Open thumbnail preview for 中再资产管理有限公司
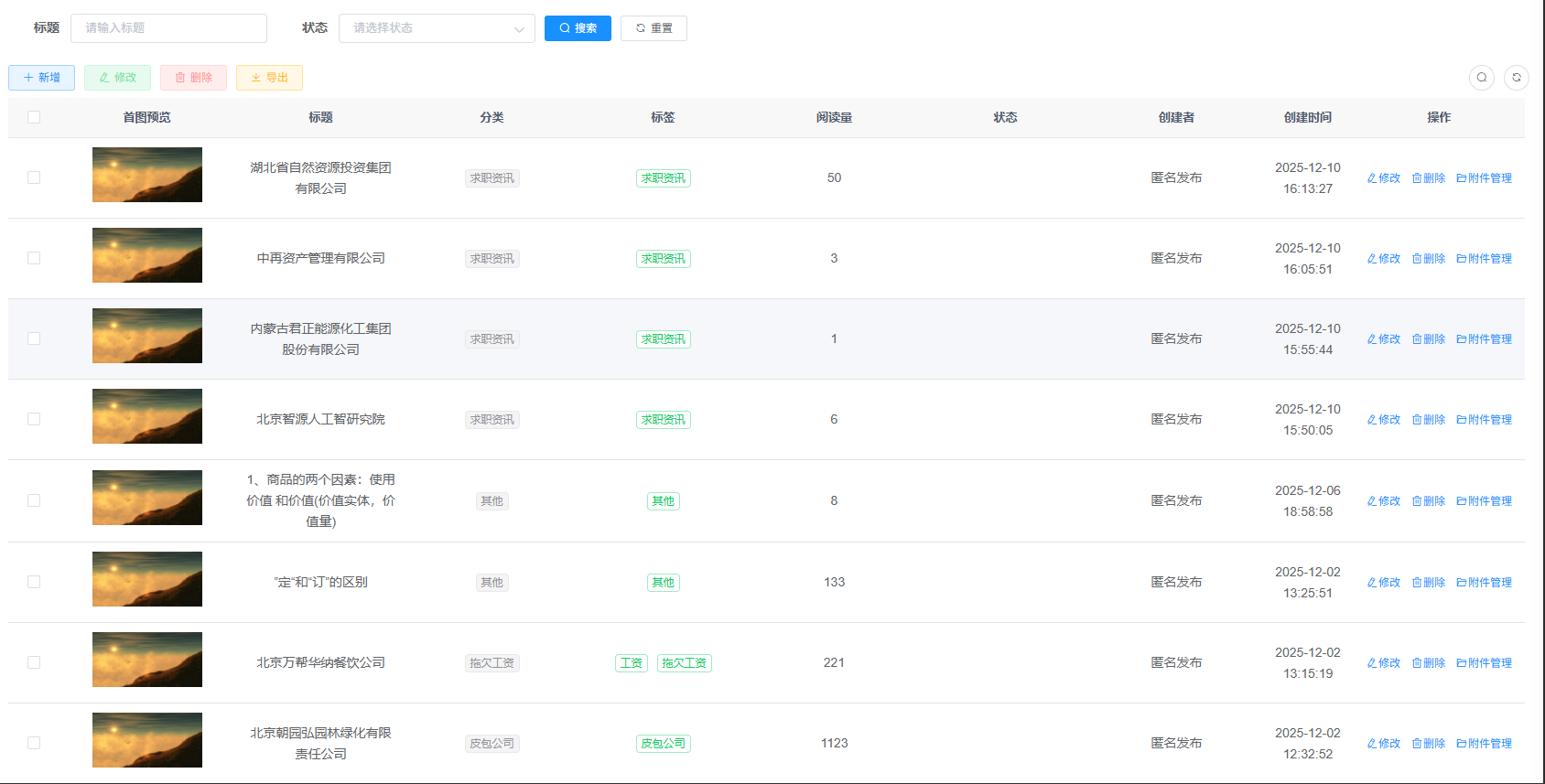 pos(147,255)
